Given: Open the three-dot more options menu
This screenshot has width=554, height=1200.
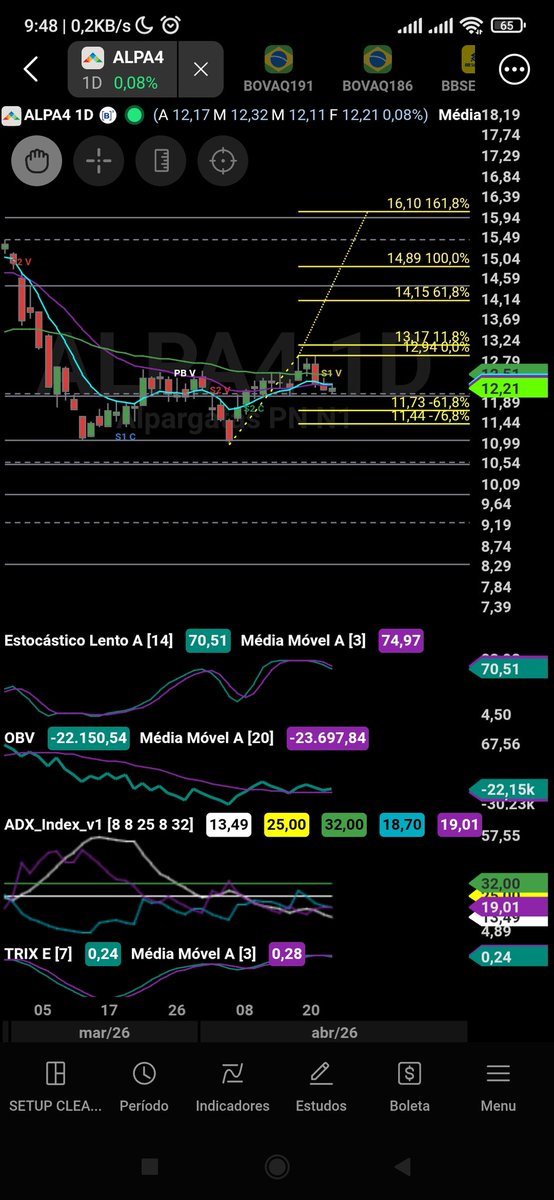Looking at the screenshot, I should pyautogui.click(x=515, y=69).
